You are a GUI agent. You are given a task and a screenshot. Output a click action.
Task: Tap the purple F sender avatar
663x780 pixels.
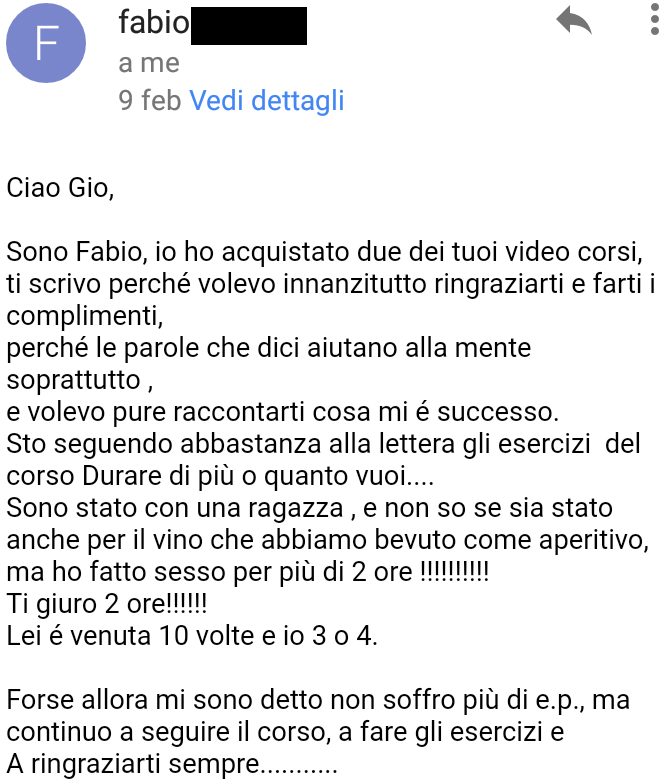click(x=46, y=43)
